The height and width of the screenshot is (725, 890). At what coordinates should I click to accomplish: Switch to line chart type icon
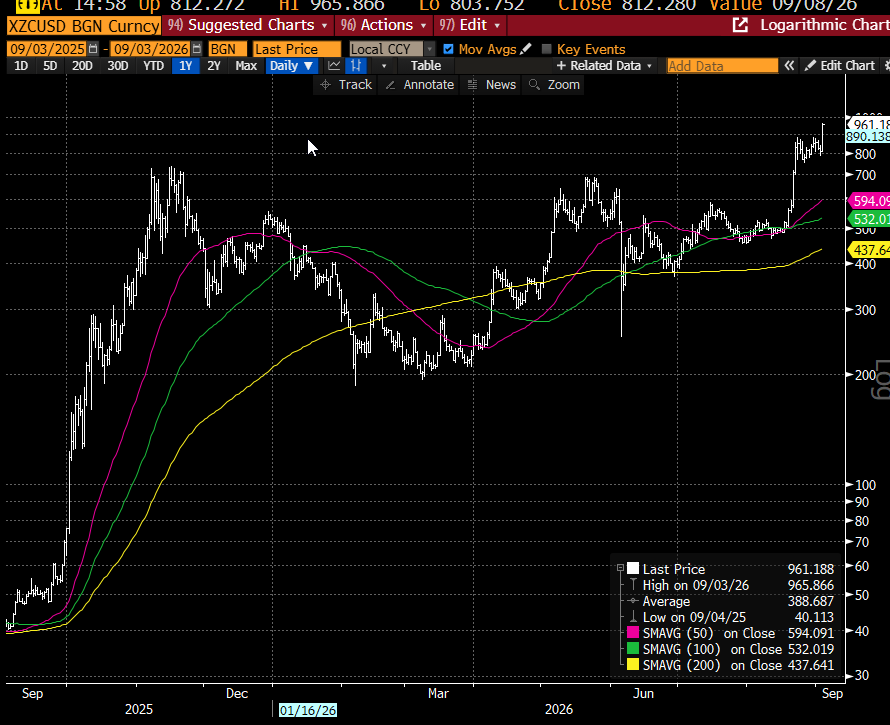[x=334, y=66]
